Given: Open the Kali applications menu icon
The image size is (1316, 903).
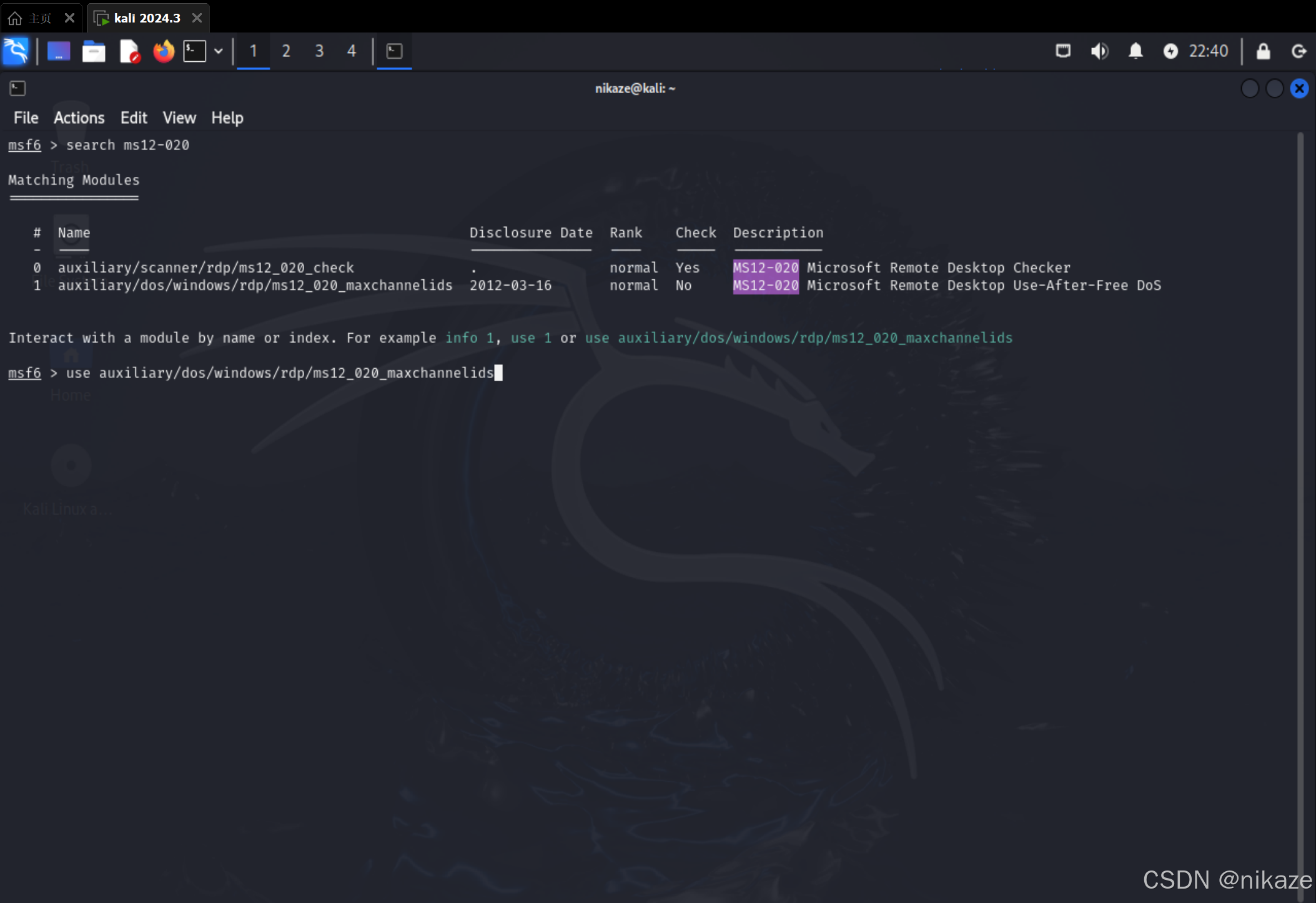Looking at the screenshot, I should pos(16,51).
